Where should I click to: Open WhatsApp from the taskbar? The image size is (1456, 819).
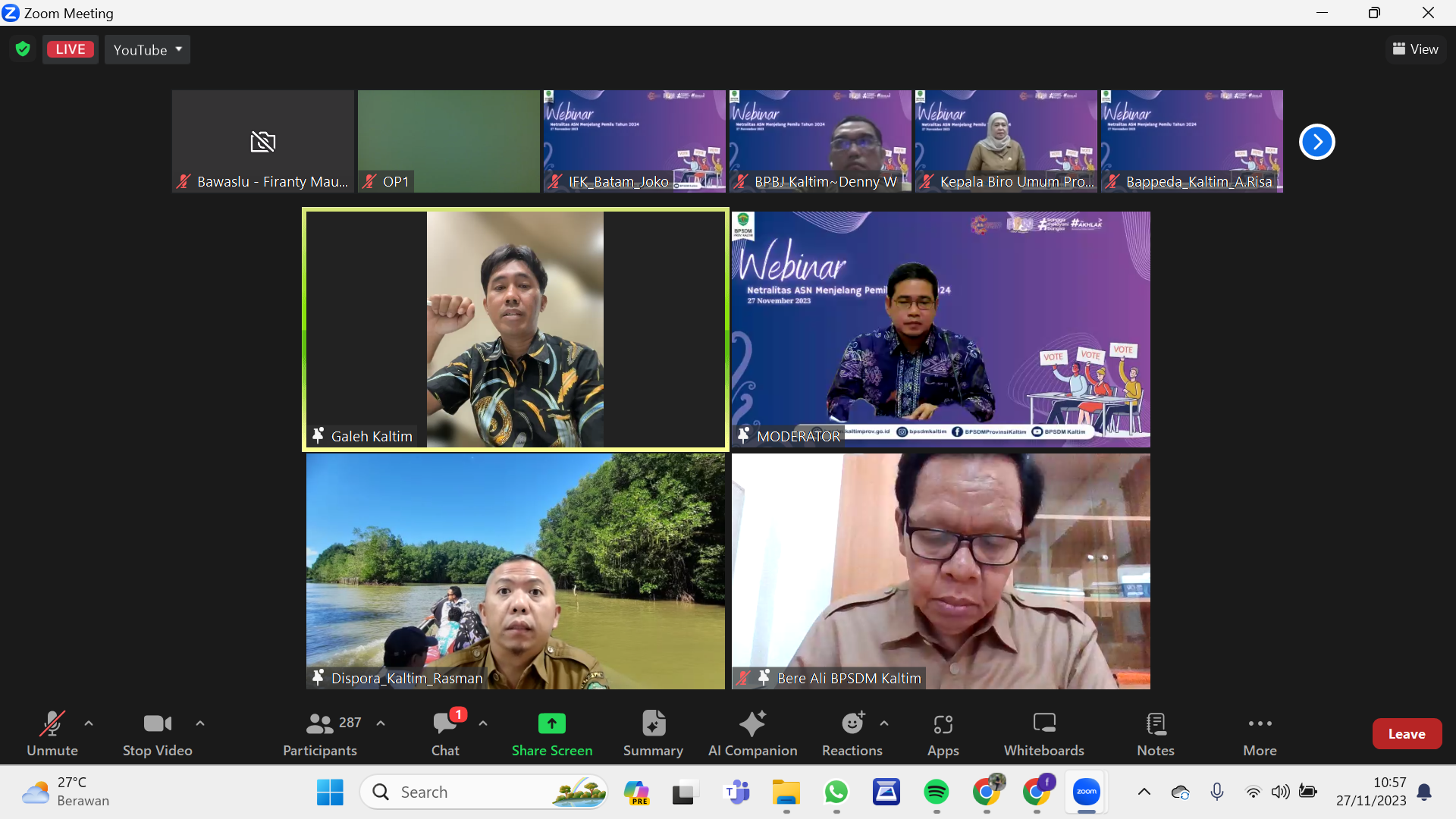(836, 792)
